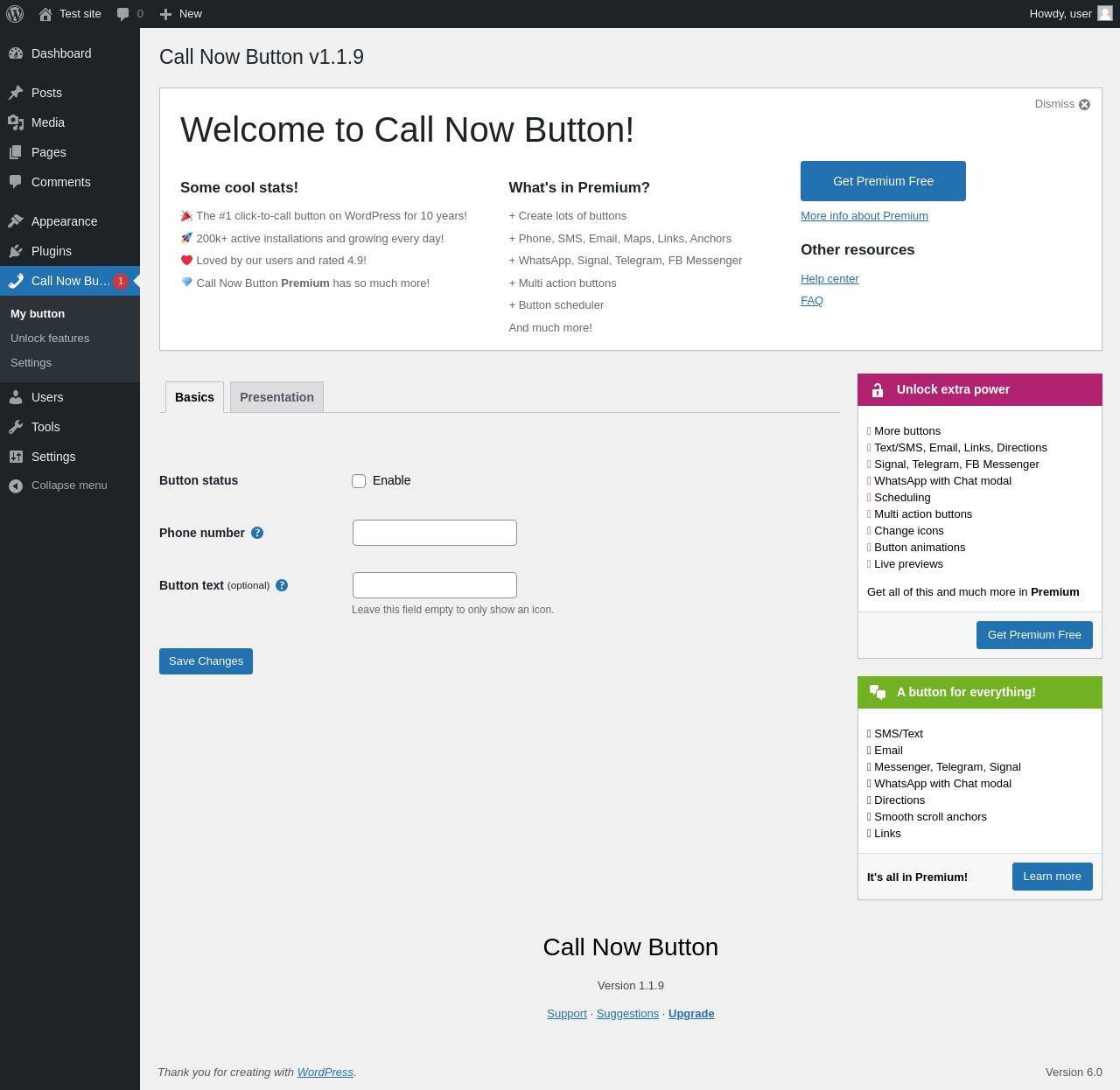Click the user avatar in admin bar
This screenshot has width=1120, height=1090.
1105,13
